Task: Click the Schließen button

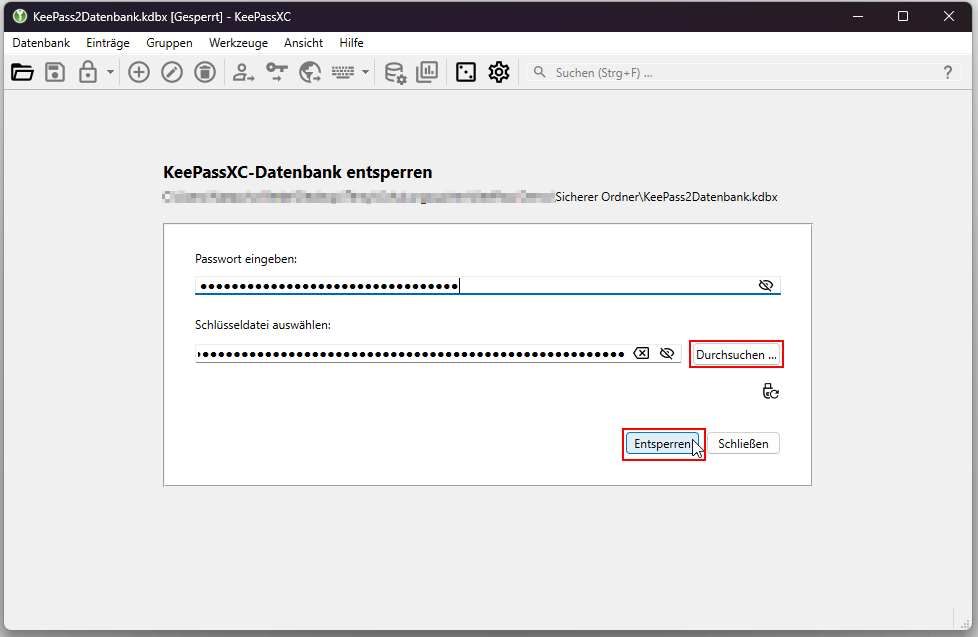Action: pos(743,444)
